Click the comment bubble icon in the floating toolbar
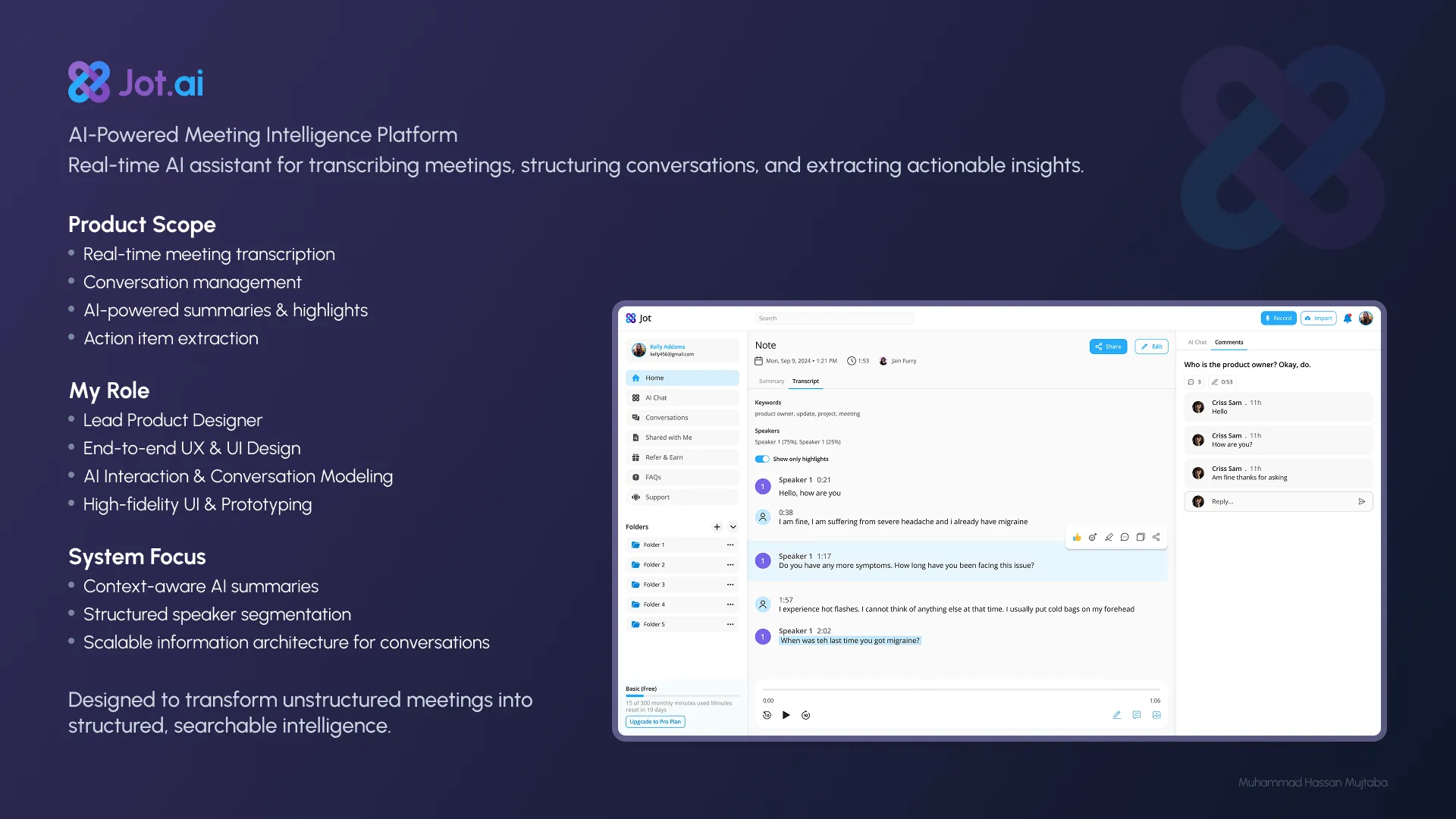Screen dimensions: 1456x819 coord(1125,537)
